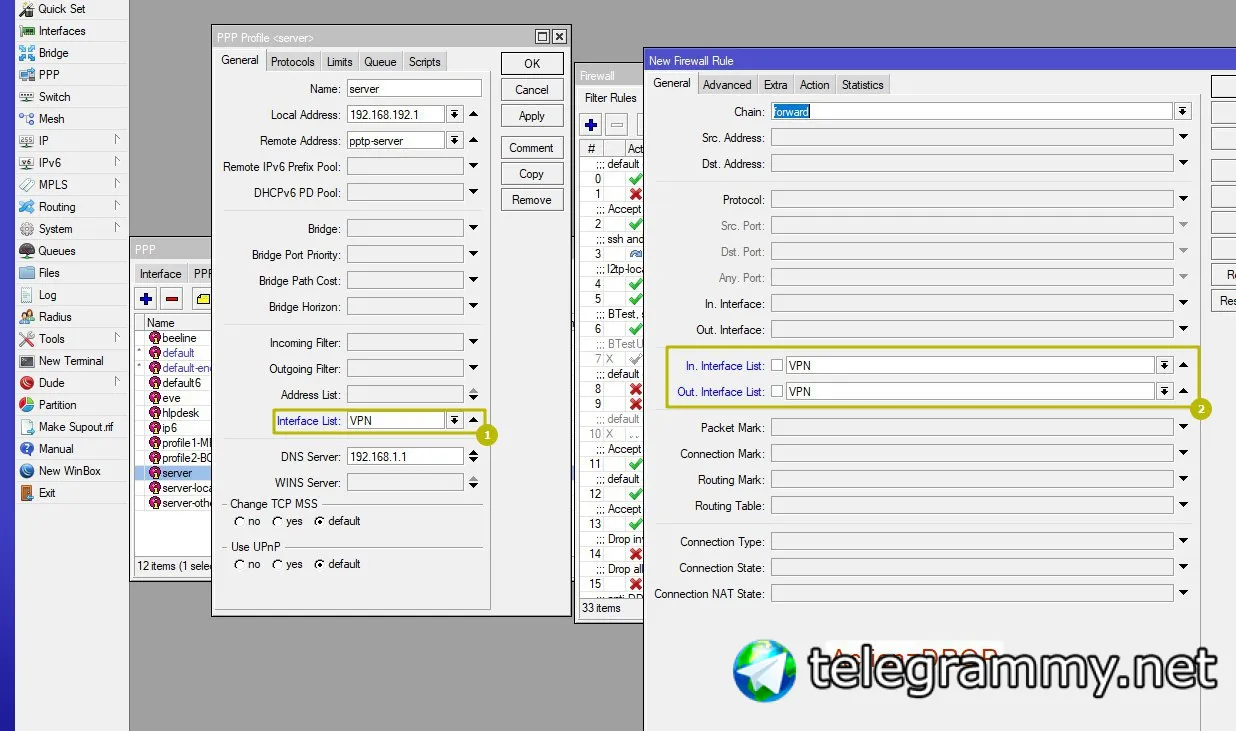Screen dimensions: 1236x731
Task: Open the Switch sidebar menu
Action: tap(55, 97)
